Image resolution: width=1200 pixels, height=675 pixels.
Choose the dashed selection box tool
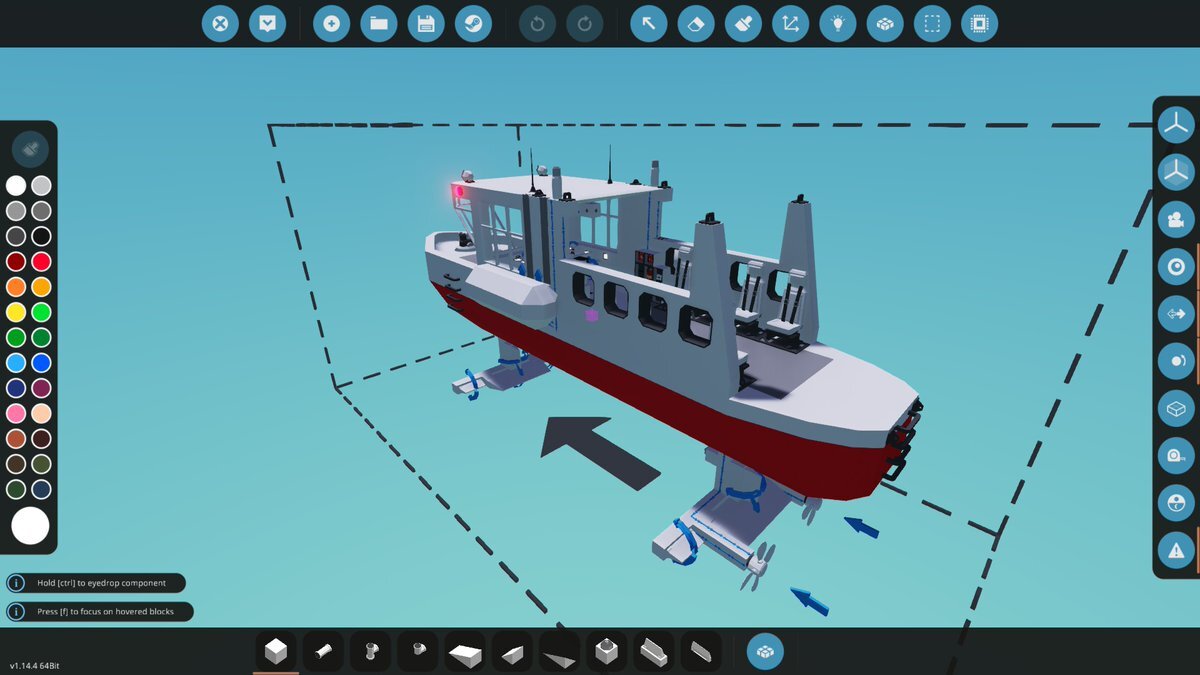(932, 23)
